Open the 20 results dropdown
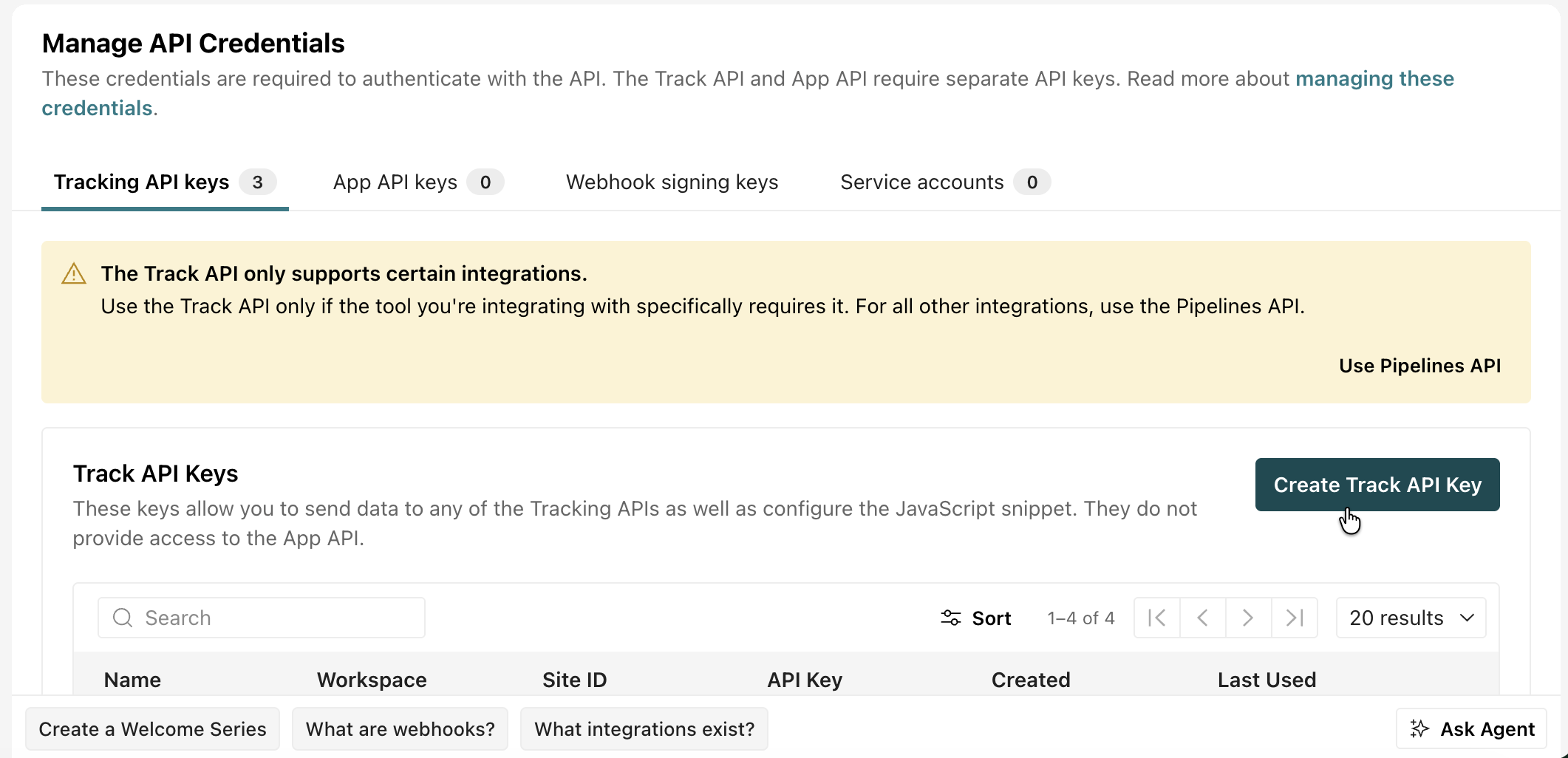The width and height of the screenshot is (1568, 758). pyautogui.click(x=1411, y=618)
